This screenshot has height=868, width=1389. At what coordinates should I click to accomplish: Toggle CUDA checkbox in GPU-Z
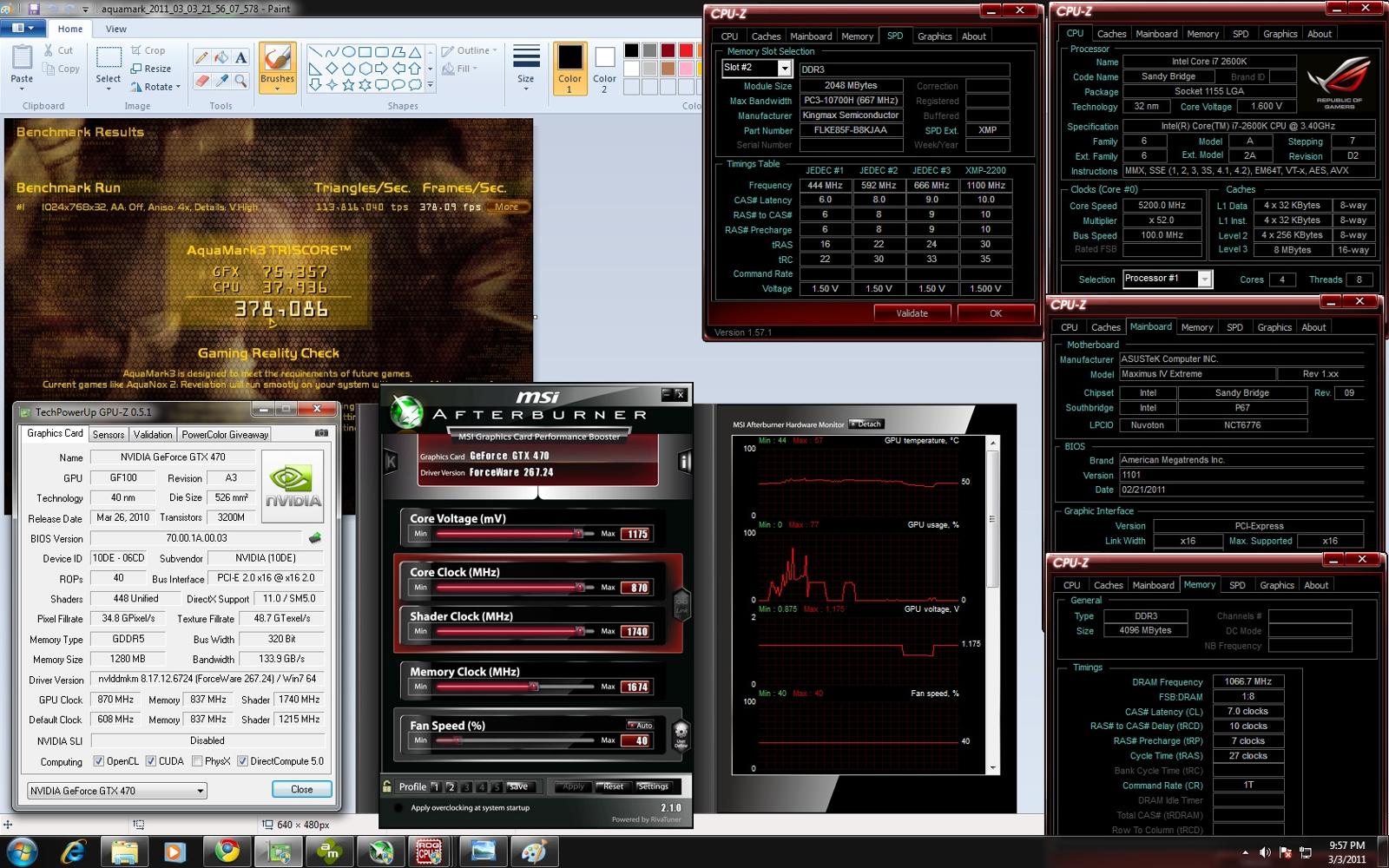pyautogui.click(x=151, y=761)
